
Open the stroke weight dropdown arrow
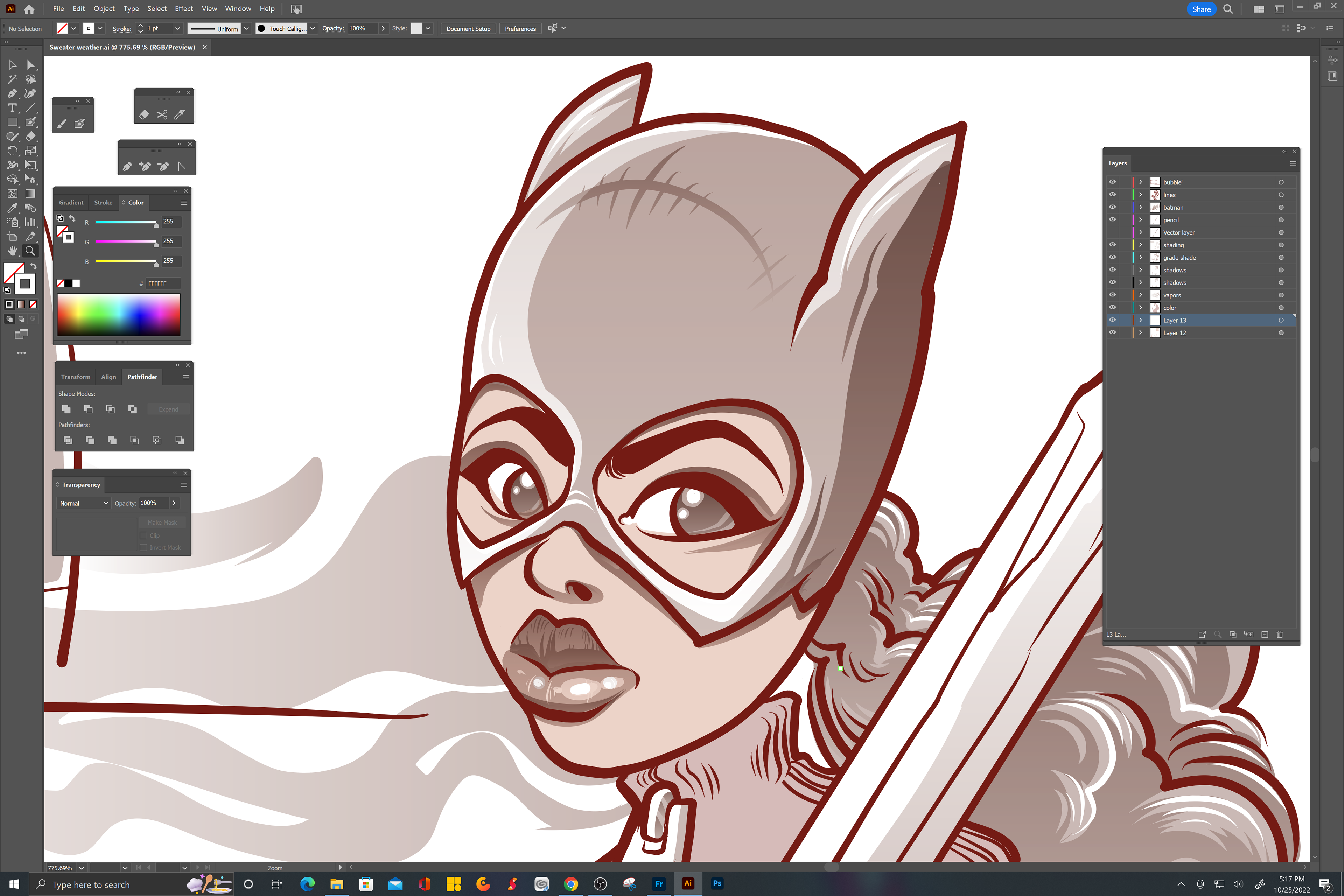point(178,29)
